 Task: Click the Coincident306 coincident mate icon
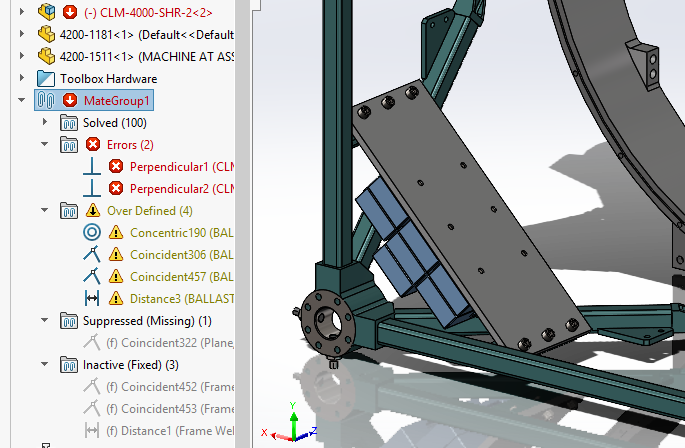(x=91, y=254)
